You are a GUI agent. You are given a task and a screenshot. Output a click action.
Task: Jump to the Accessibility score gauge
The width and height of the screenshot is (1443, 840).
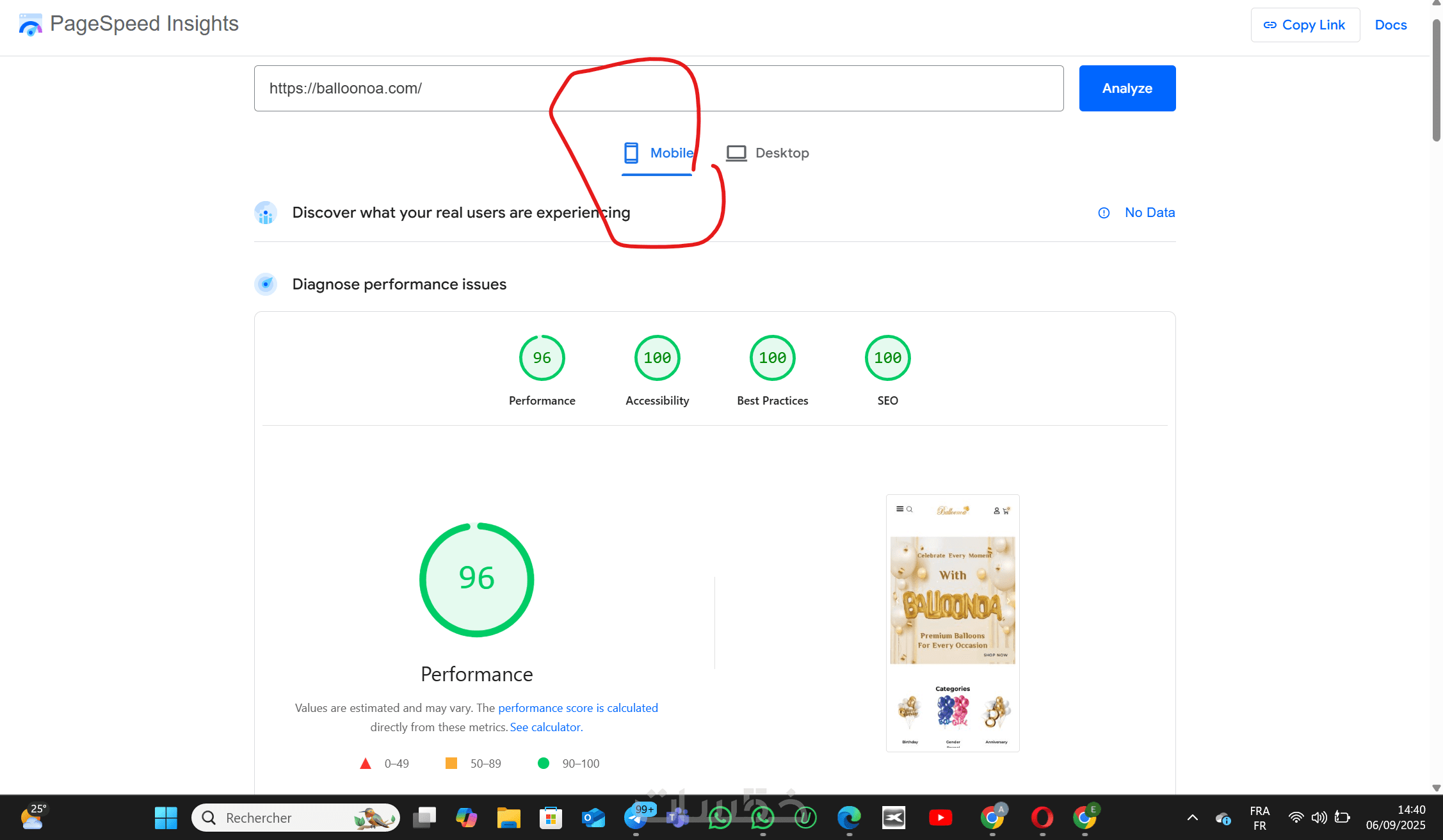[x=657, y=358]
